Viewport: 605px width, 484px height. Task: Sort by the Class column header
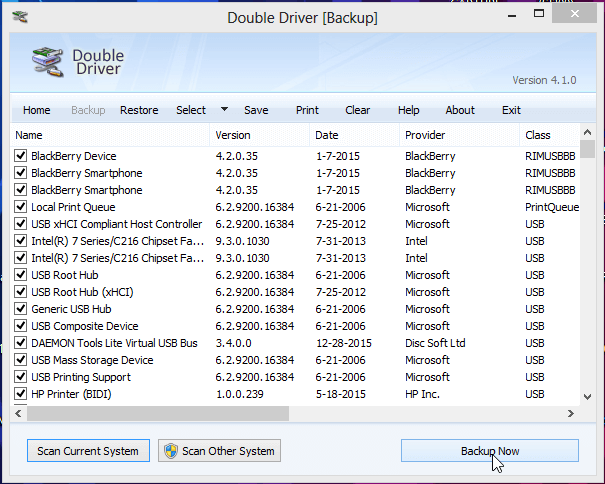point(550,135)
